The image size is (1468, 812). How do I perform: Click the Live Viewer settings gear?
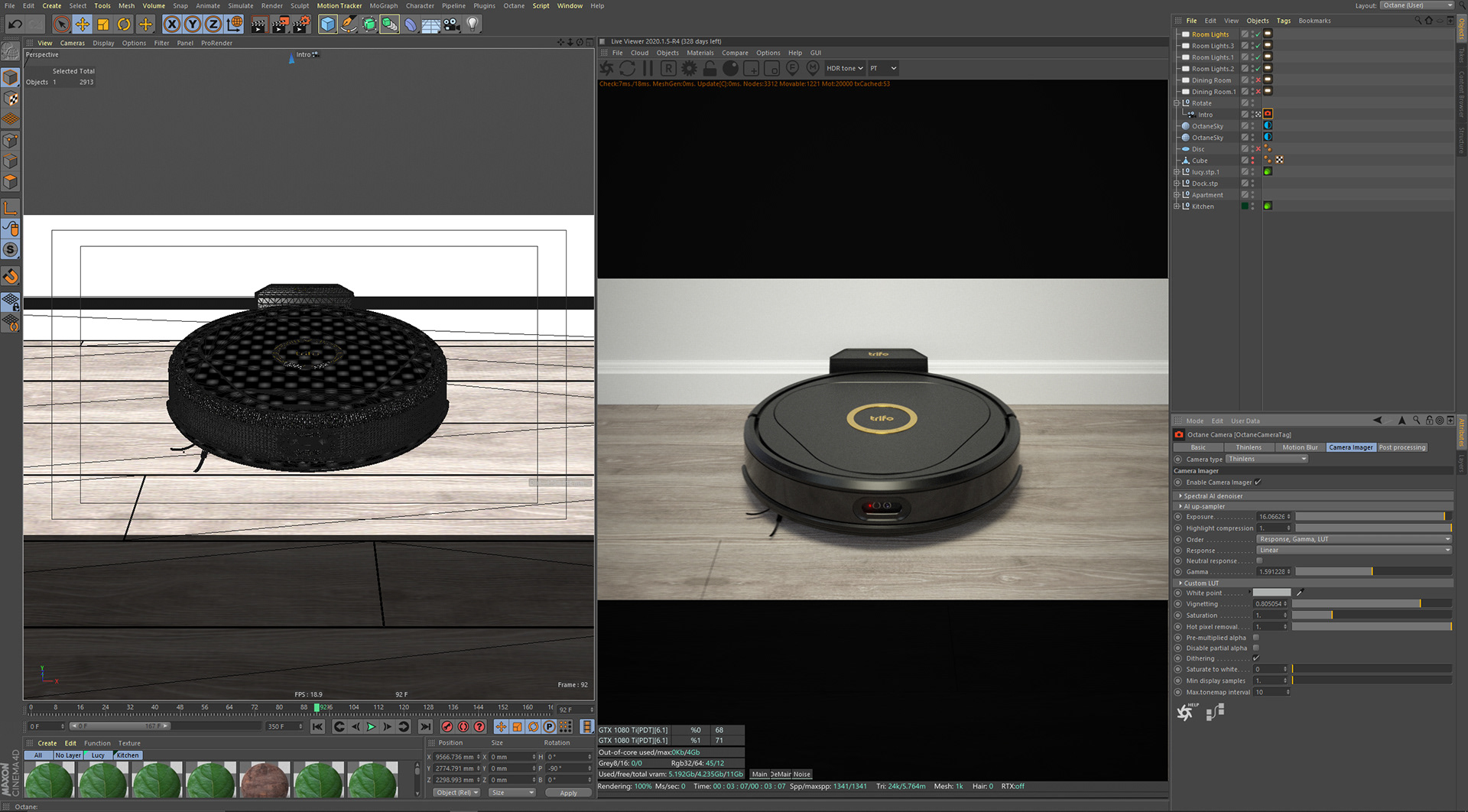(x=690, y=68)
